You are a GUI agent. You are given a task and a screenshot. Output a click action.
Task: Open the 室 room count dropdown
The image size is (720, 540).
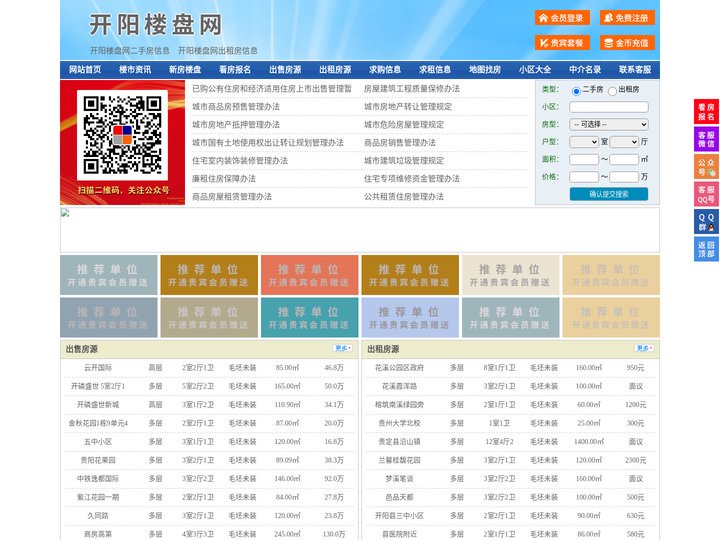point(584,142)
